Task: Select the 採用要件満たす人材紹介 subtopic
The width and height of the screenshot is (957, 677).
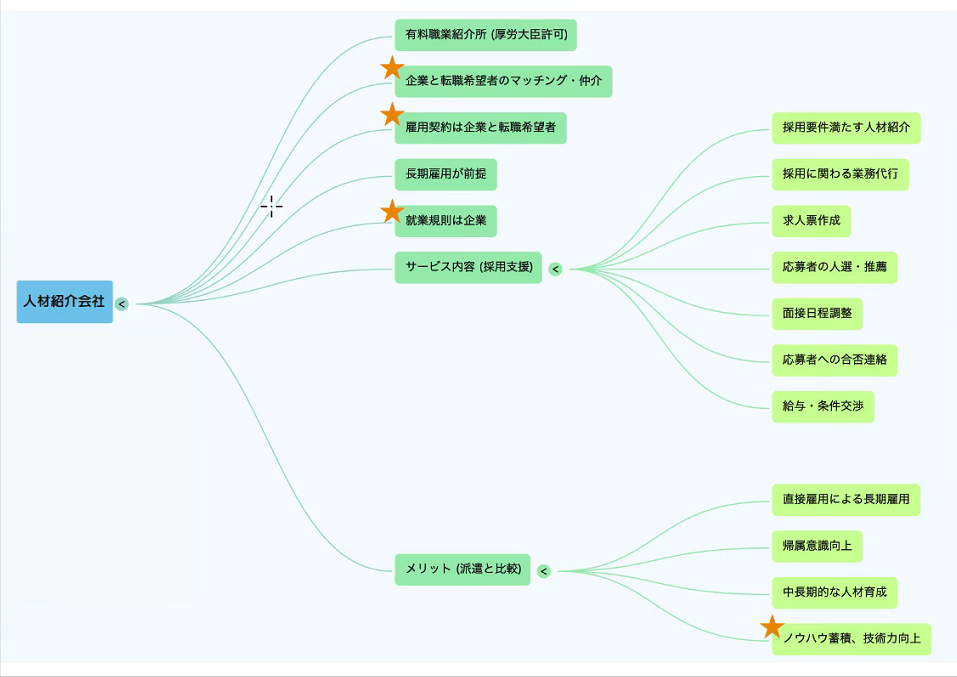Action: 845,128
